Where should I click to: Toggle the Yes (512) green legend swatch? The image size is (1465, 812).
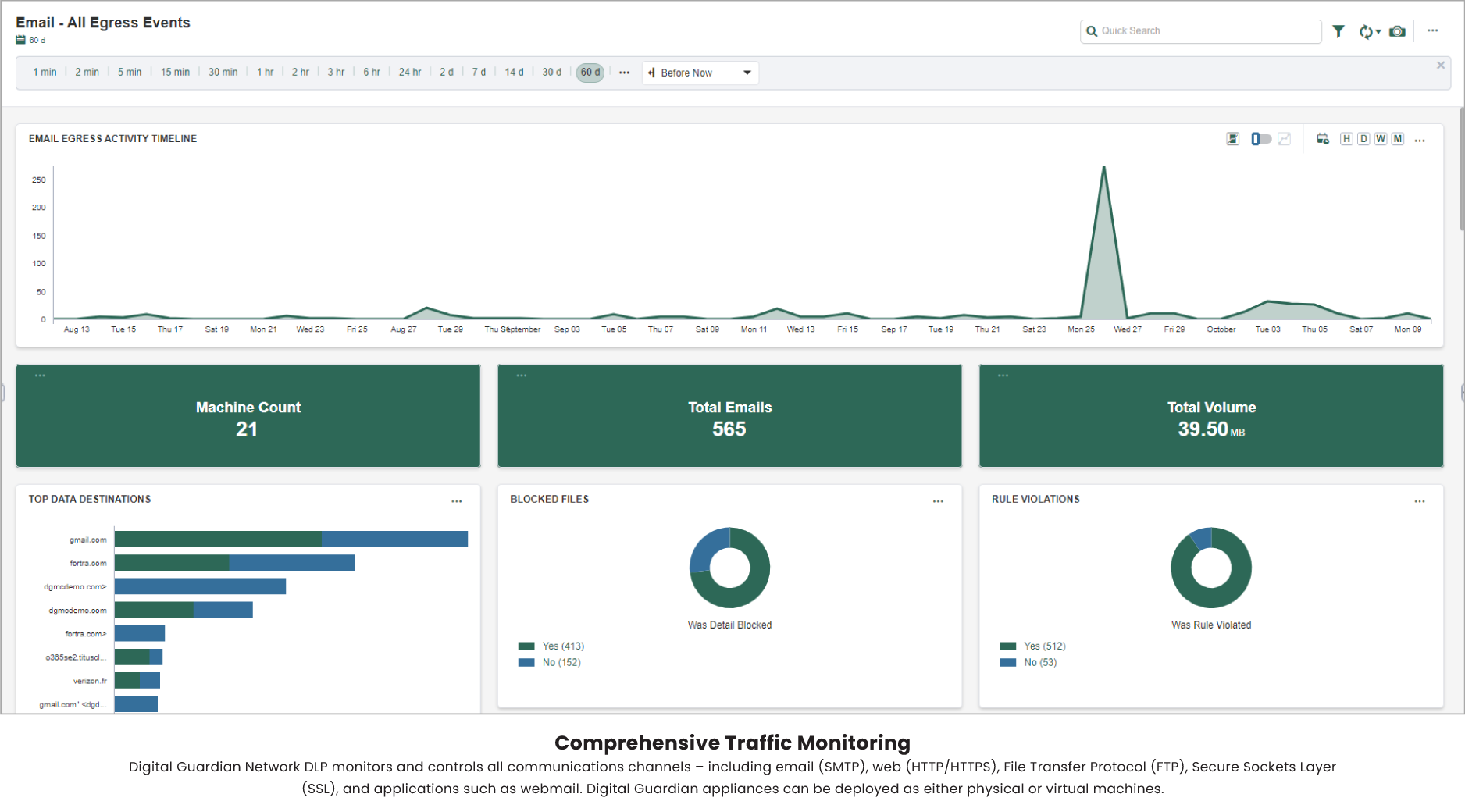click(1008, 646)
